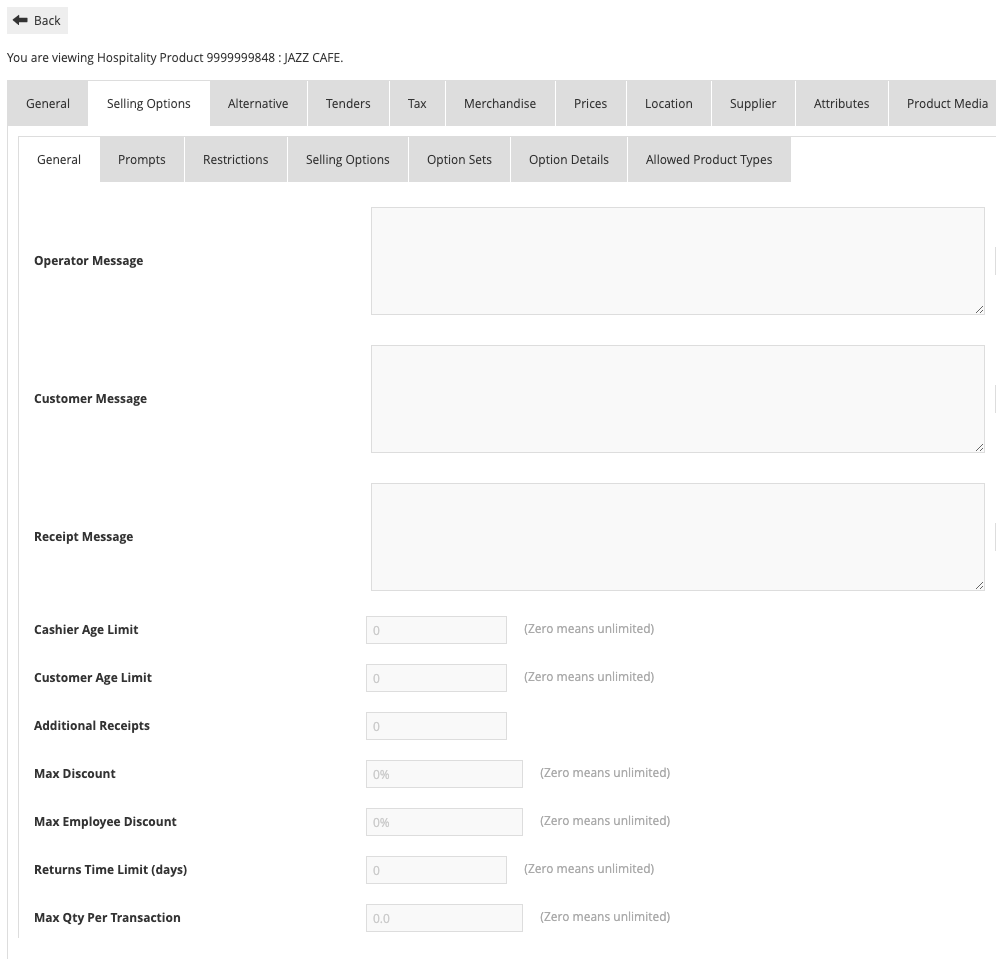Click the 'Operator Message' label

88,260
